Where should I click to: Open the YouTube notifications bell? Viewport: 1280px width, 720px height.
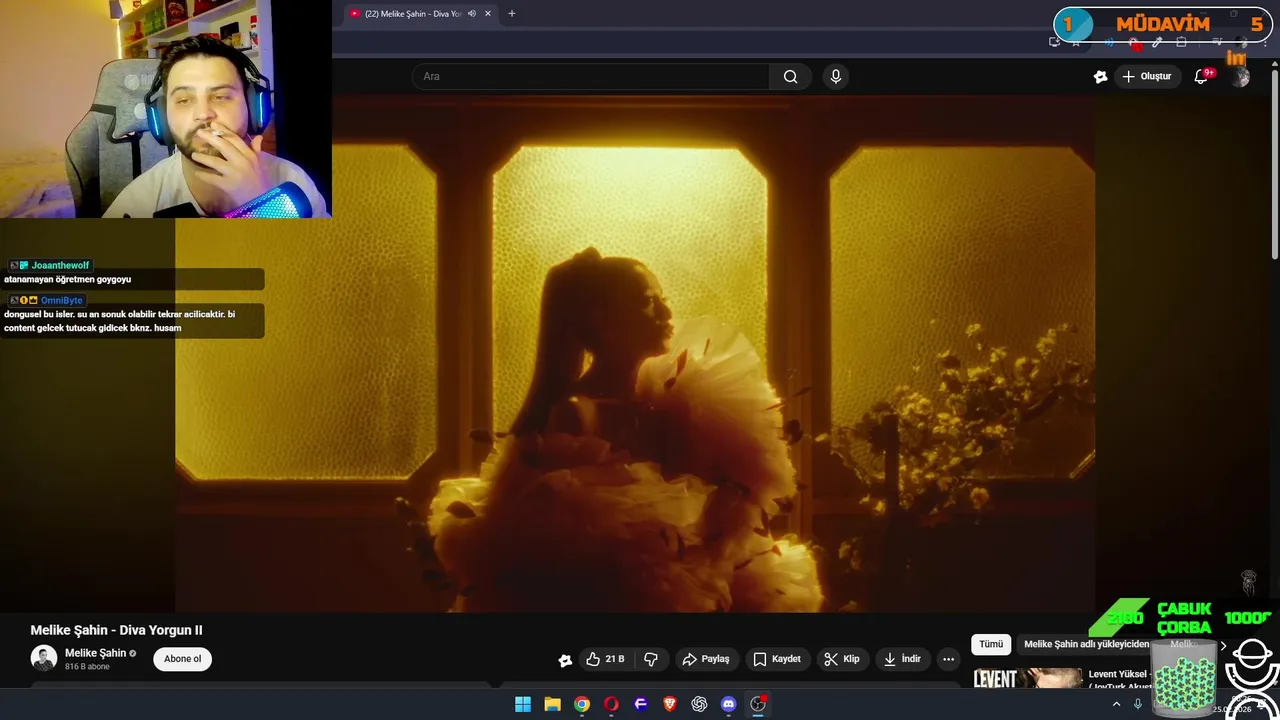1202,76
